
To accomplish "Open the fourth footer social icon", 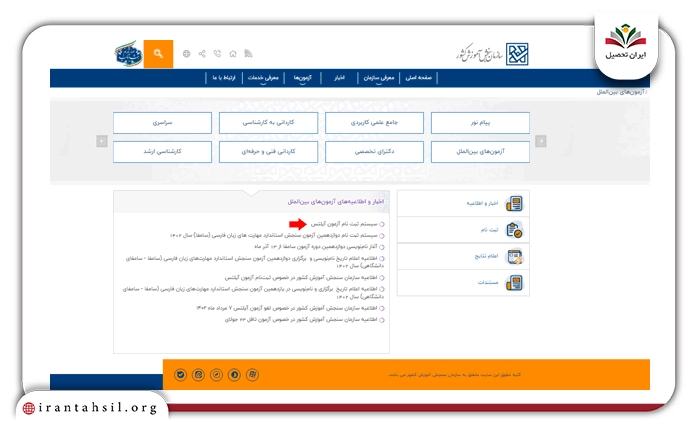I will tap(234, 375).
